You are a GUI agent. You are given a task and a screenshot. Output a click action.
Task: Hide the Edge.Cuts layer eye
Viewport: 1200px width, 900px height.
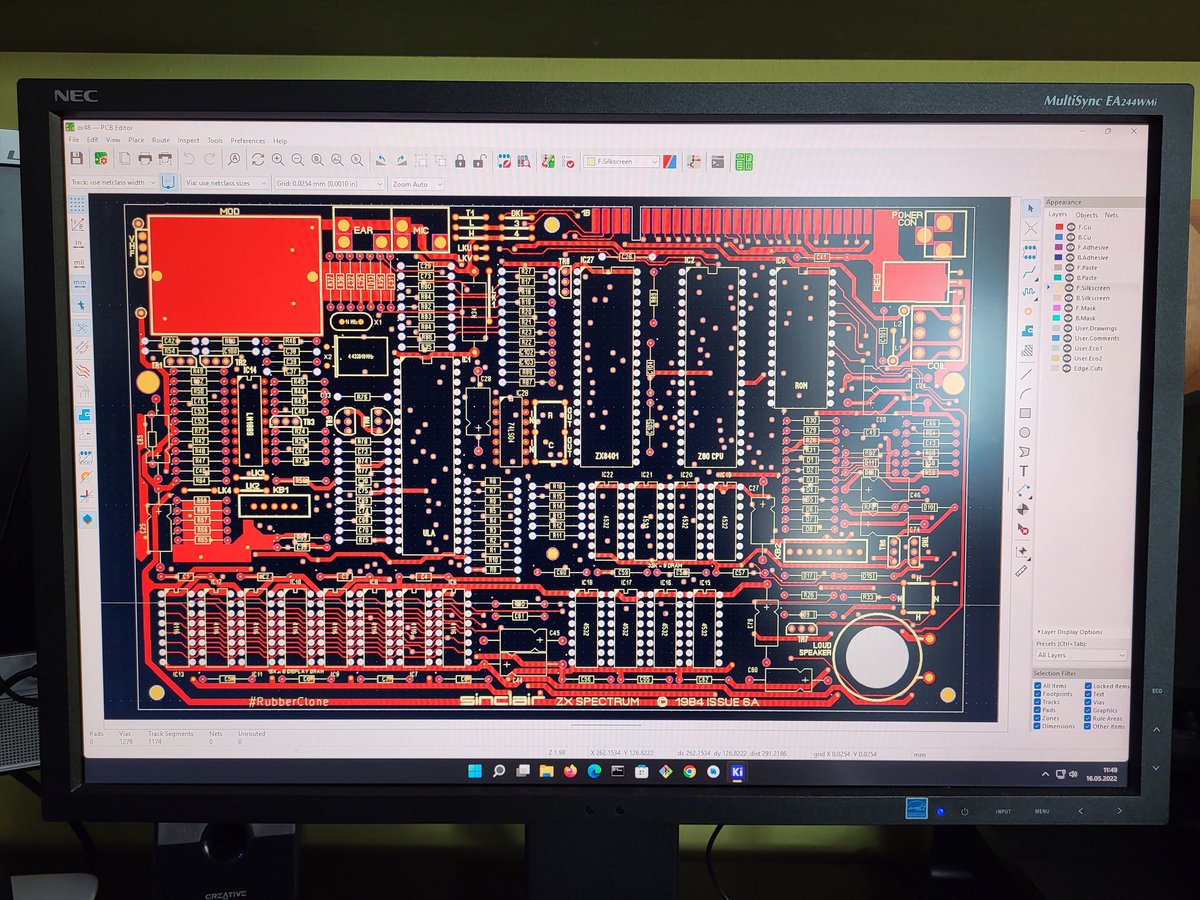pyautogui.click(x=1067, y=368)
